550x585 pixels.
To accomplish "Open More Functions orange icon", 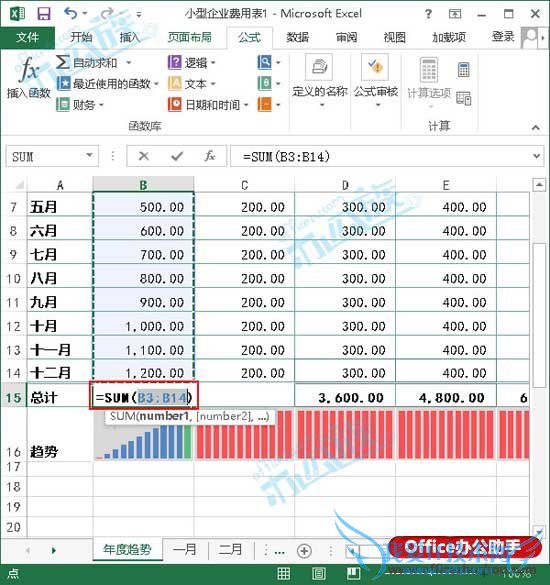I will [265, 104].
